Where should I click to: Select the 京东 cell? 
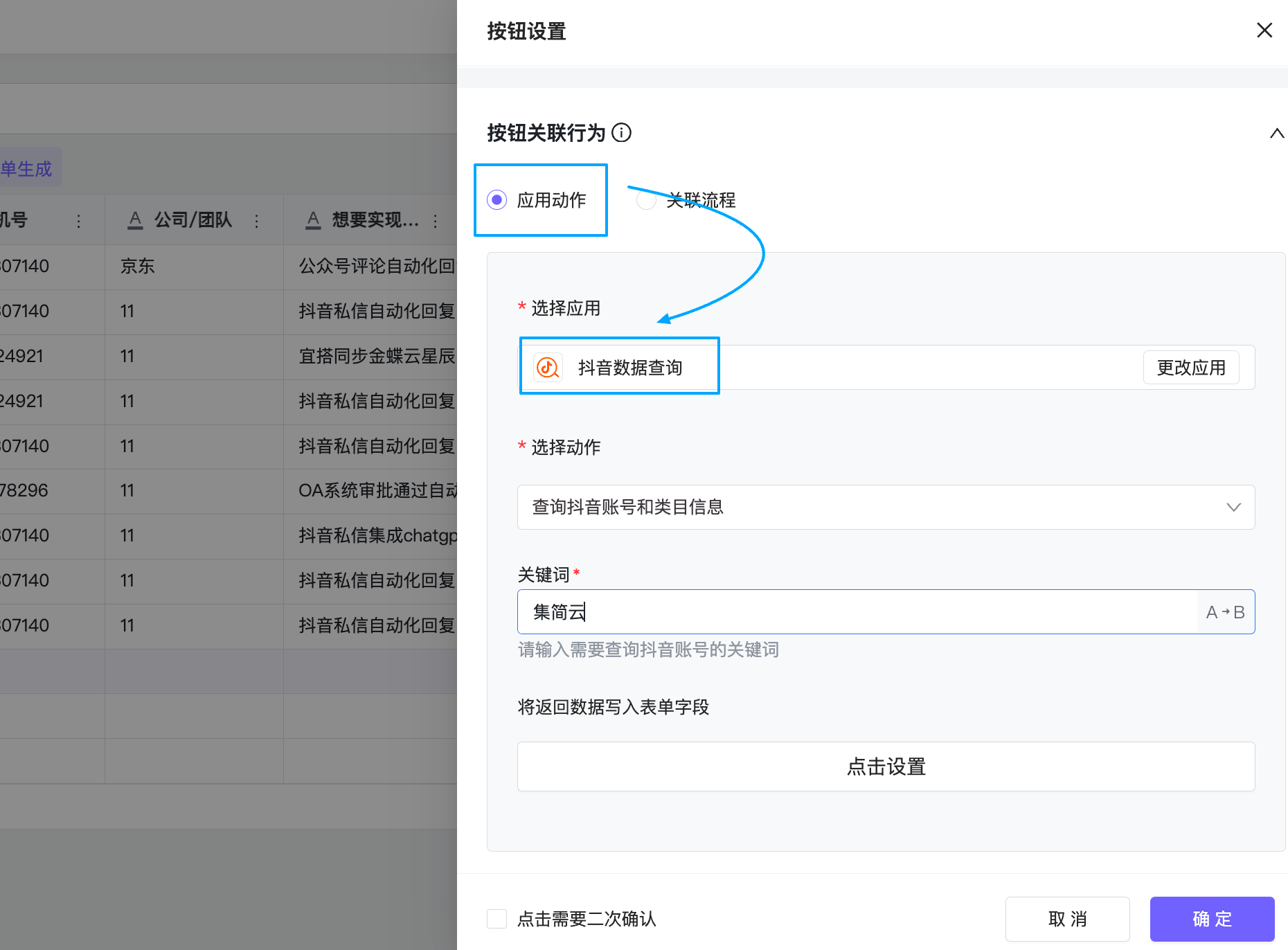coord(194,267)
